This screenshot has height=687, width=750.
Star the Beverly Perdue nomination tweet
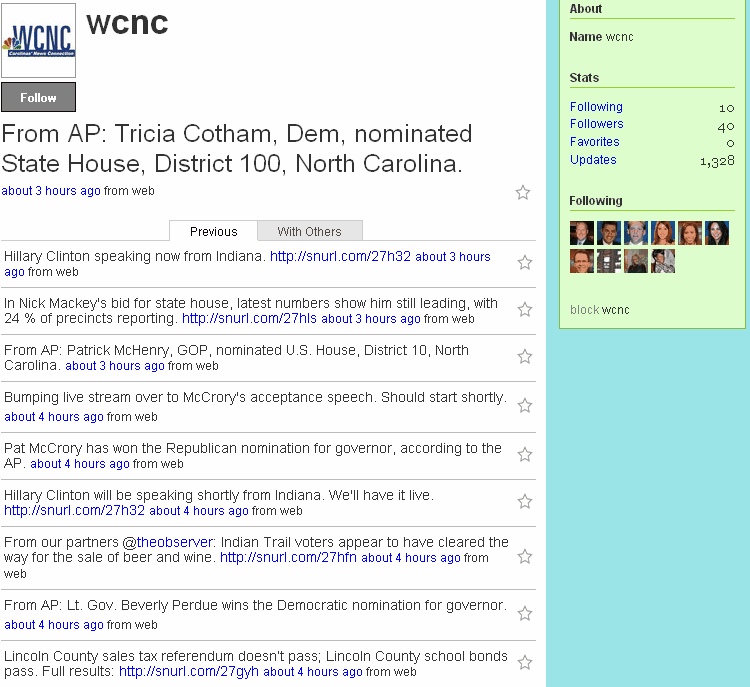[x=525, y=613]
